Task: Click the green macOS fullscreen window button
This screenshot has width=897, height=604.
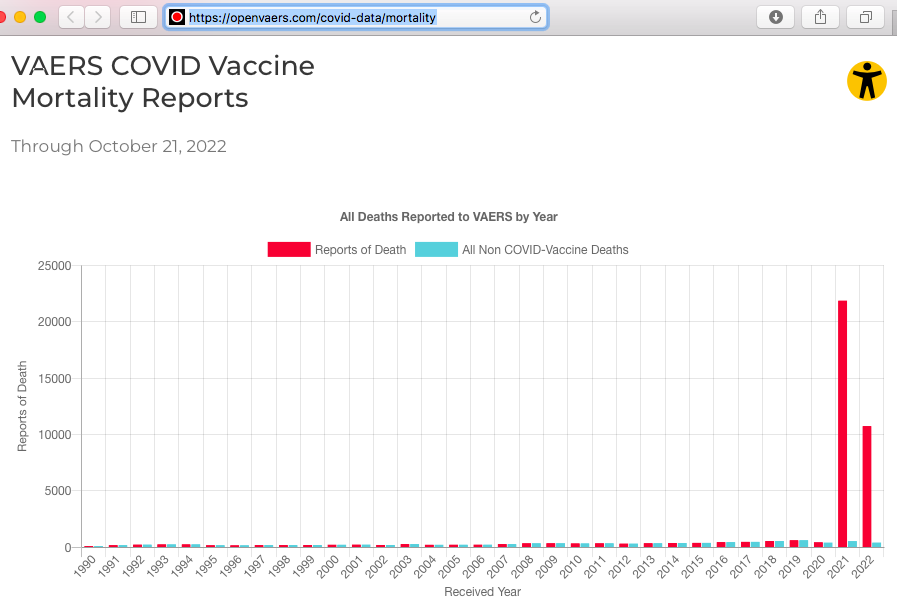Action: click(x=40, y=17)
